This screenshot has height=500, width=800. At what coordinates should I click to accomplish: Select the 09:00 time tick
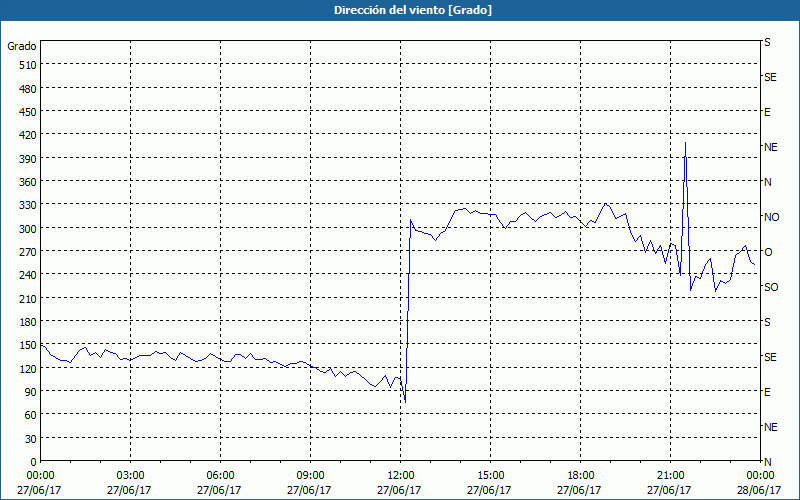pos(311,476)
